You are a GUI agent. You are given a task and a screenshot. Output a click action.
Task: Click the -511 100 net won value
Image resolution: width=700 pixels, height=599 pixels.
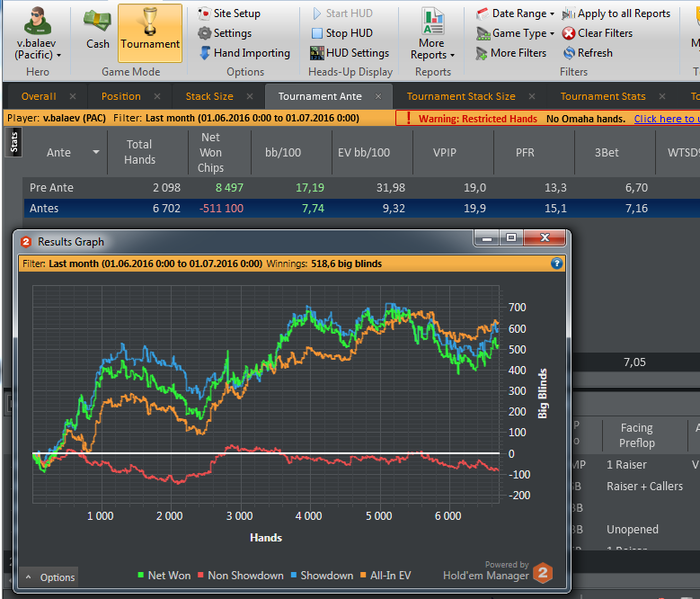tap(221, 208)
